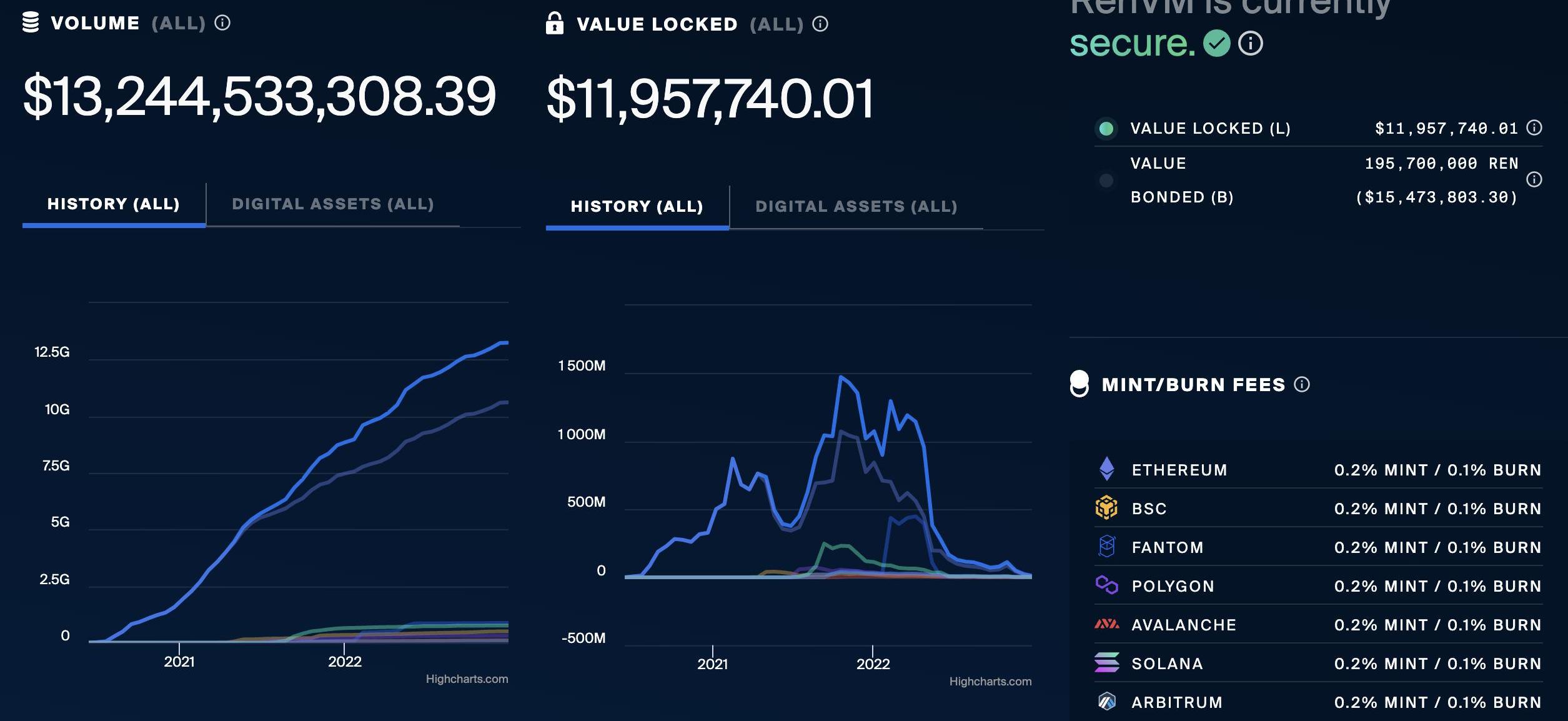Click the $13,244,533,308.39 volume total
The image size is (1568, 721).
click(x=259, y=97)
